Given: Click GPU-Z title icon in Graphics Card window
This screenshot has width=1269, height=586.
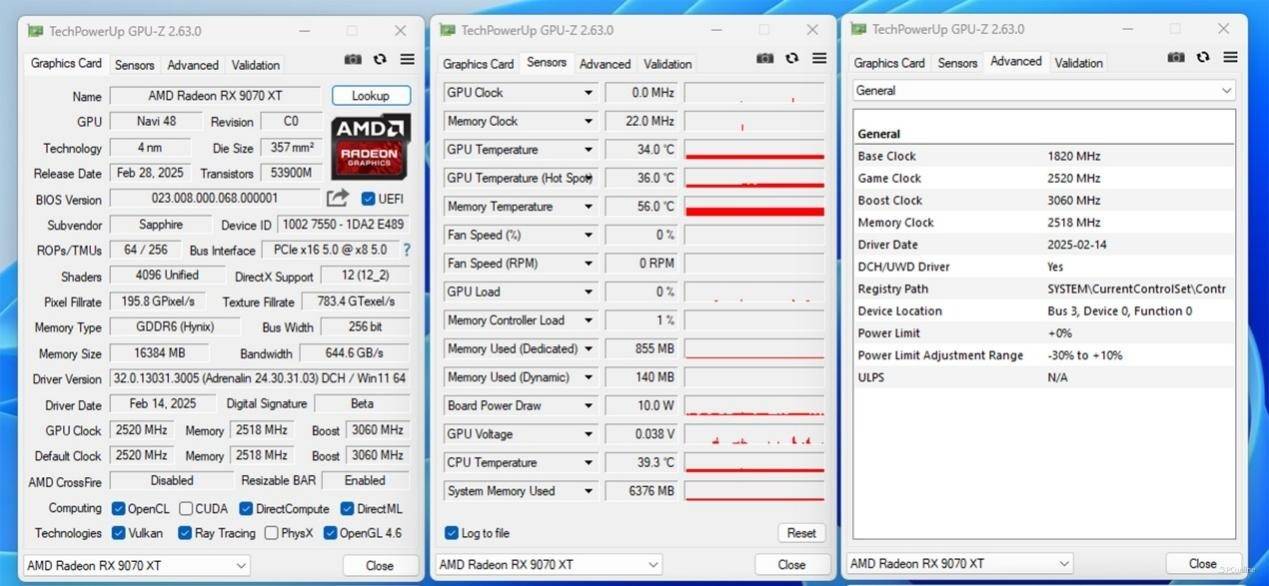Looking at the screenshot, I should pyautogui.click(x=35, y=31).
